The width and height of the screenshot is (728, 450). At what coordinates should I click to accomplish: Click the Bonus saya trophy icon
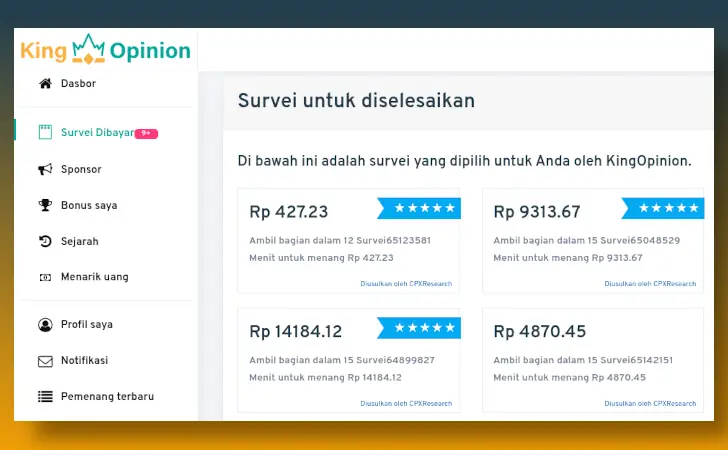45,206
